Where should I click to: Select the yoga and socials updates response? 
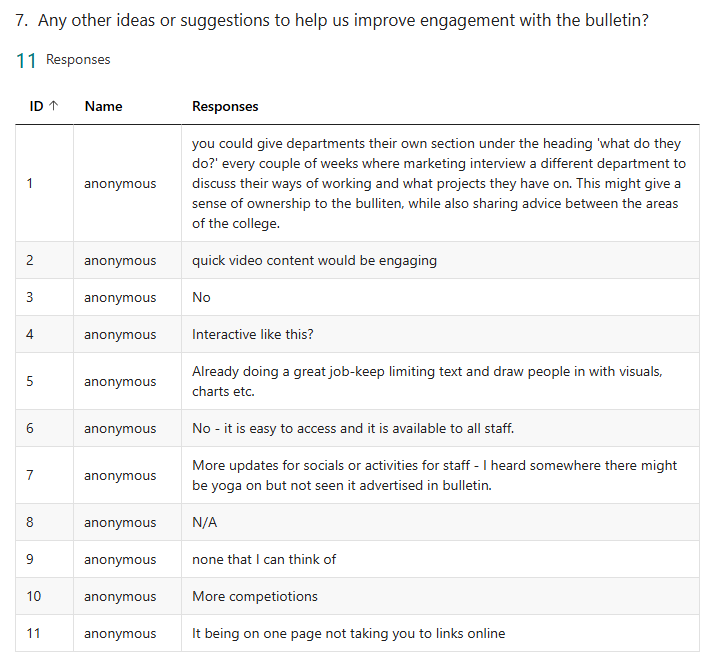tap(434, 476)
